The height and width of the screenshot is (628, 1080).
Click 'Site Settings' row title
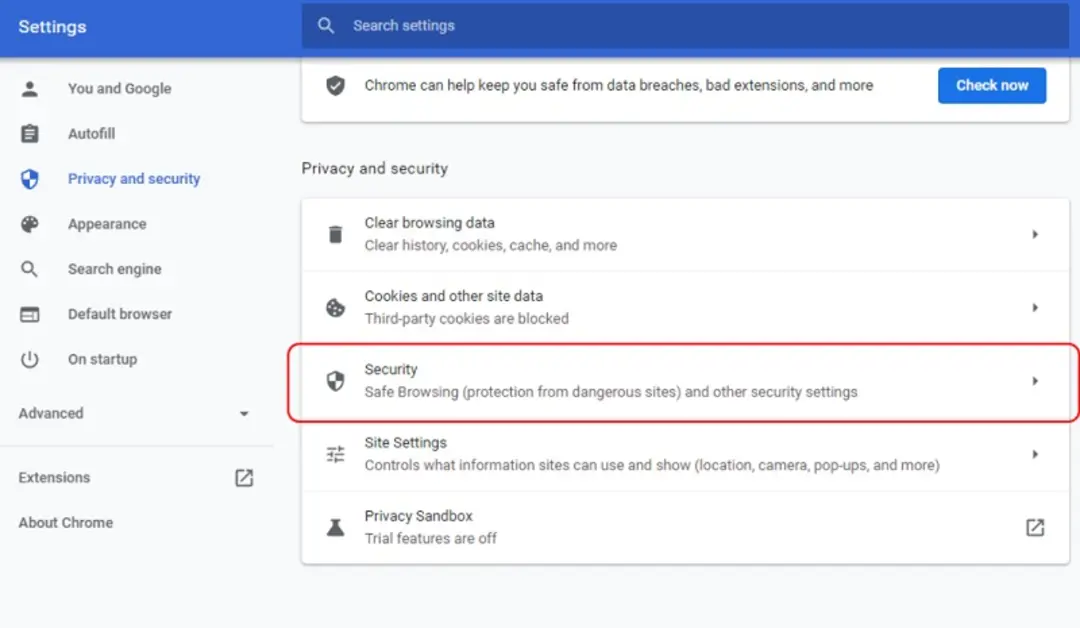pyautogui.click(x=406, y=443)
